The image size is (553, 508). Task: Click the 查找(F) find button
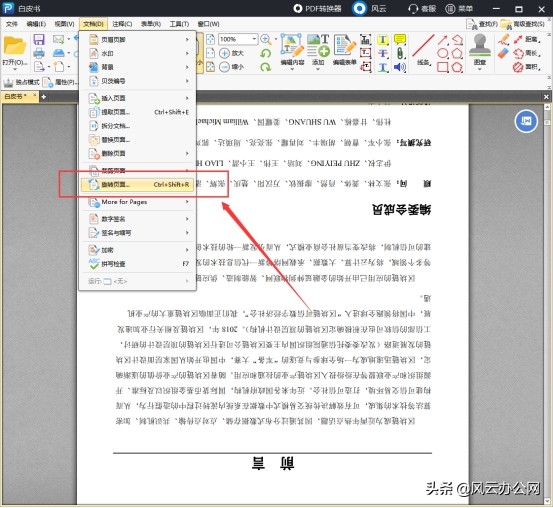point(482,24)
